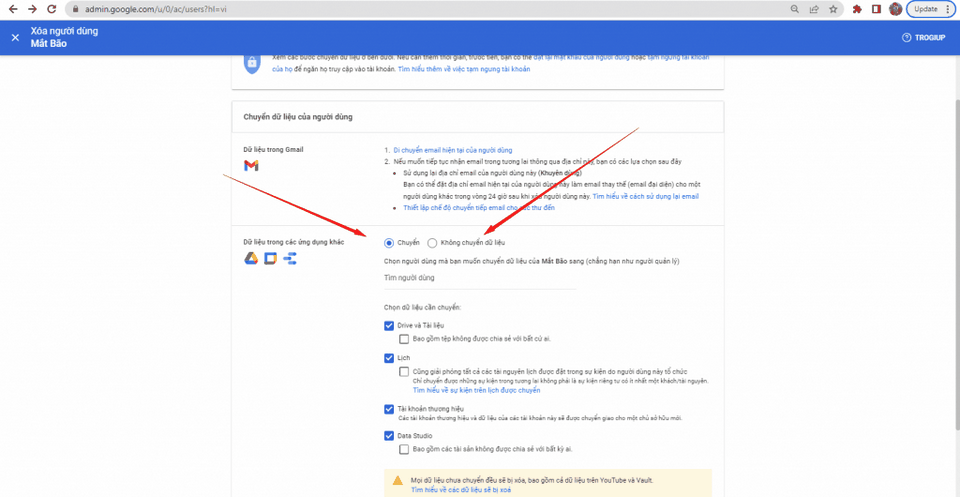Click the Data Studio icon beside Drive icons
The height and width of the screenshot is (497, 960).
pyautogui.click(x=290, y=259)
